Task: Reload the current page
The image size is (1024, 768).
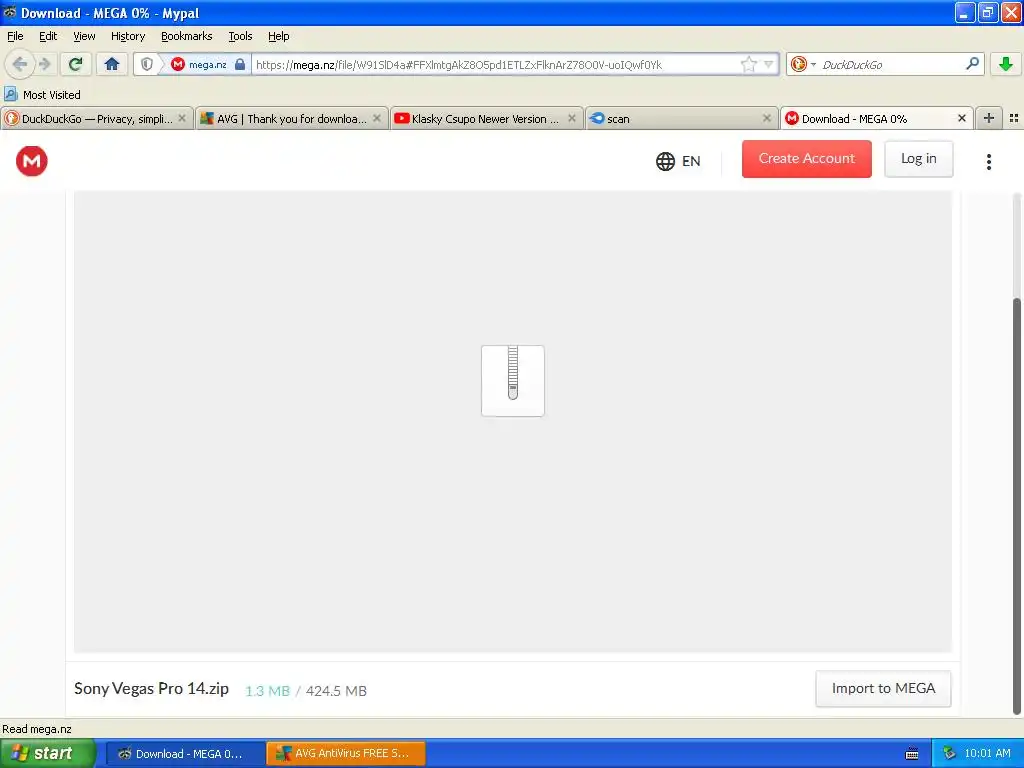Action: point(76,64)
